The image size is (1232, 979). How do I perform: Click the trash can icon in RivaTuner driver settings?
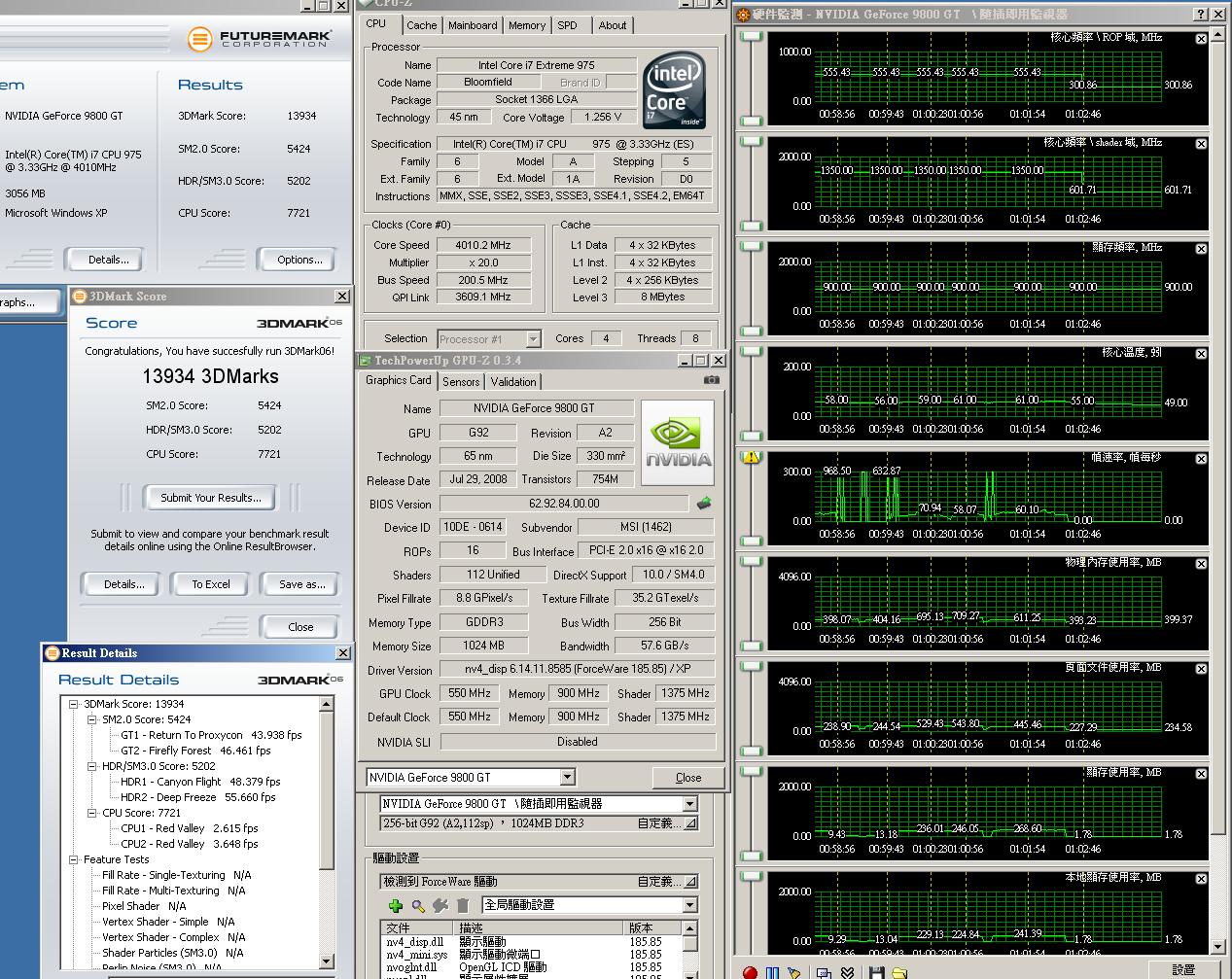pyautogui.click(x=463, y=906)
